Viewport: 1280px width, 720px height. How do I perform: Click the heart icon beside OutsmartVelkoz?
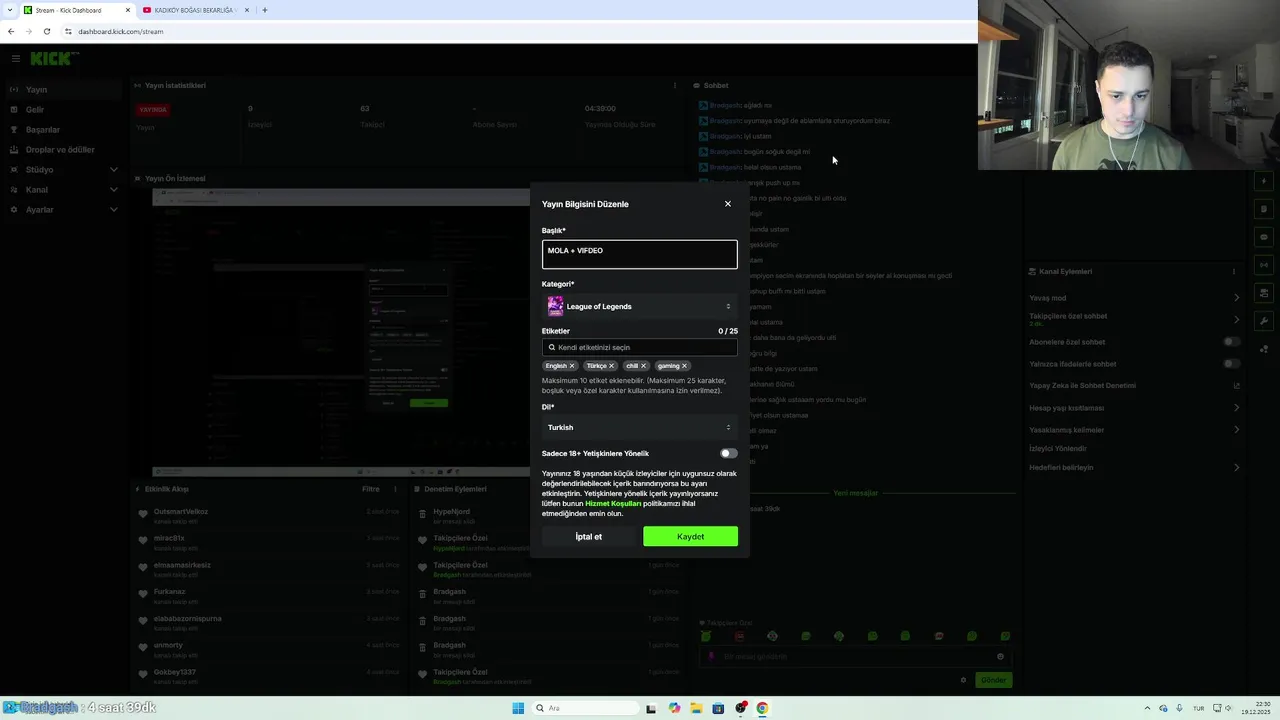[x=143, y=514]
